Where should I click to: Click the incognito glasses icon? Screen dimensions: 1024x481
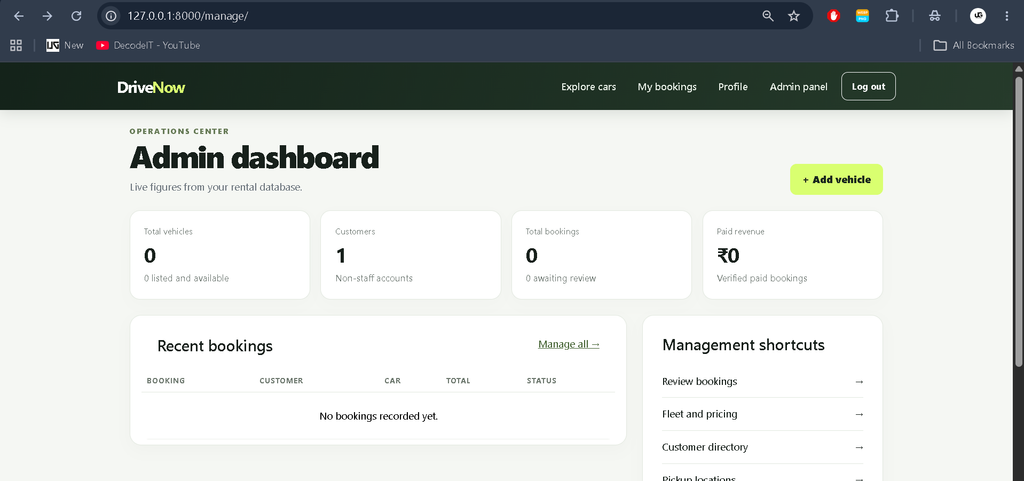pos(935,16)
